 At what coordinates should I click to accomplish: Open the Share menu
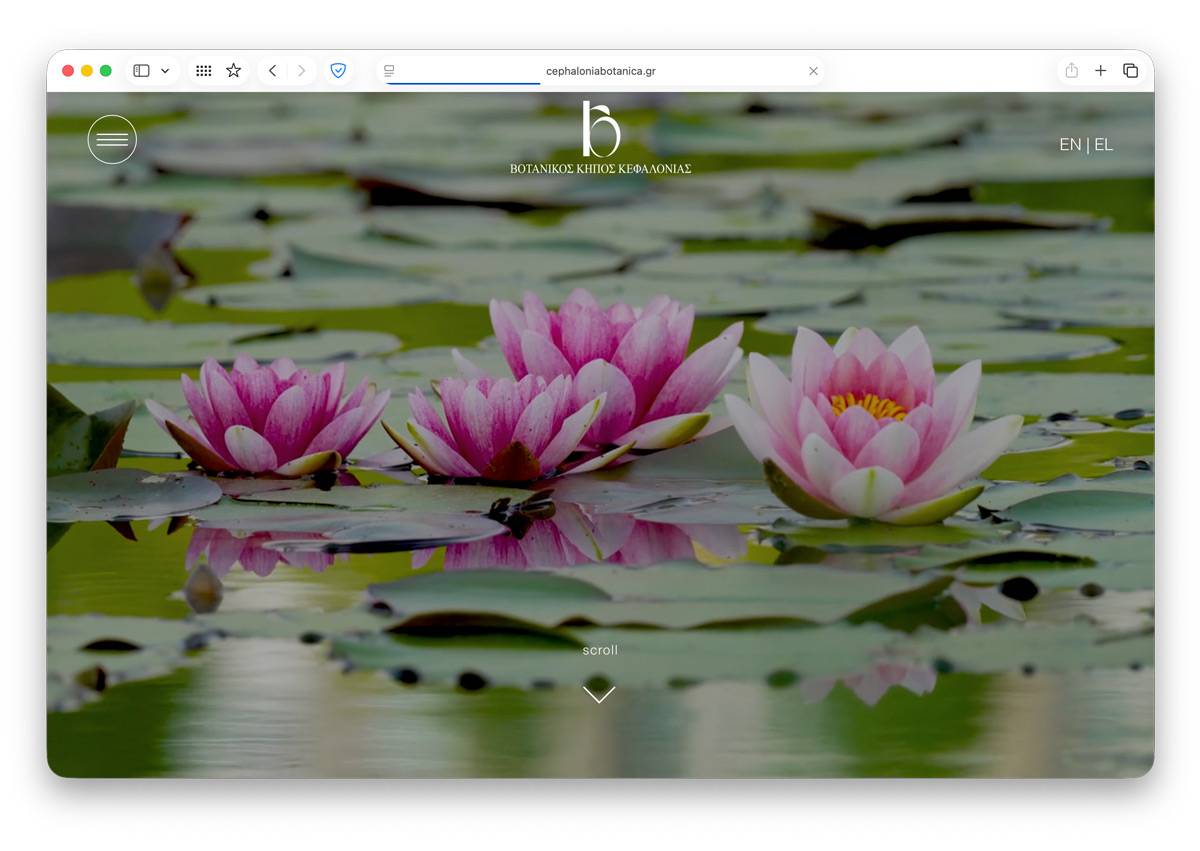click(1071, 71)
